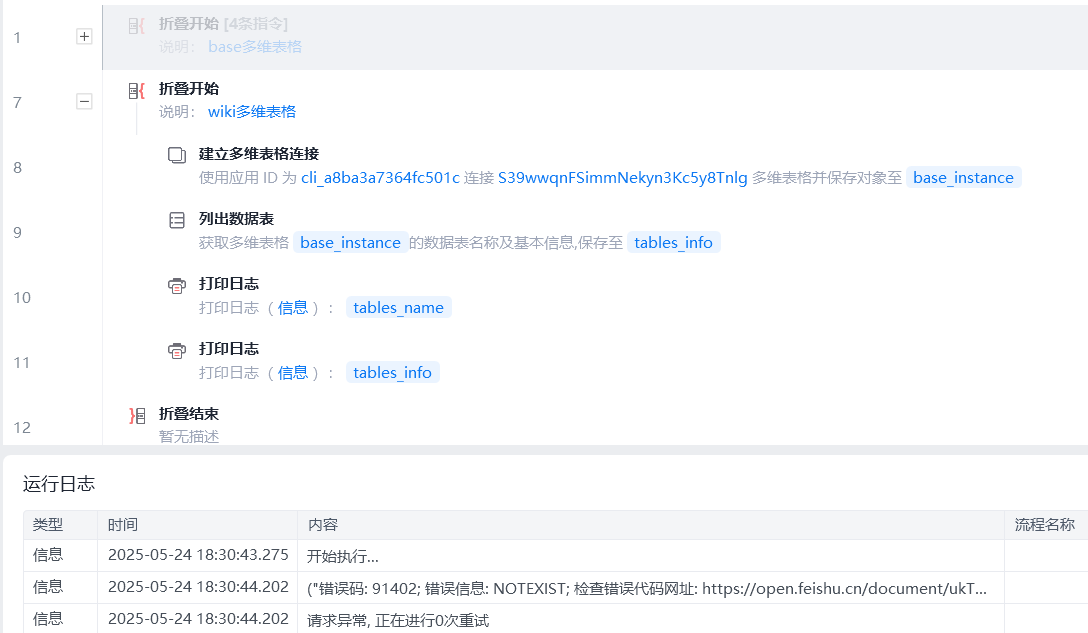Click the collapsed fold-start icon for base多维表格
Viewport: 1088px width, 633px height.
point(137,26)
